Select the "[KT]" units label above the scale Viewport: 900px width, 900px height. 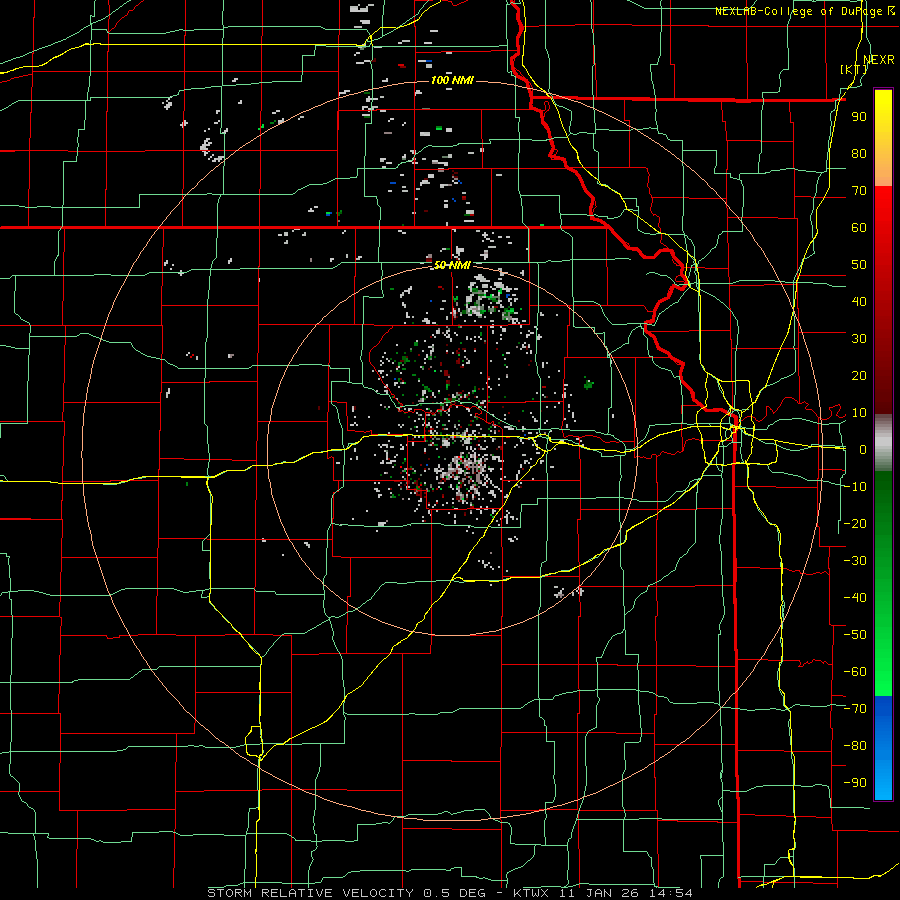[854, 69]
